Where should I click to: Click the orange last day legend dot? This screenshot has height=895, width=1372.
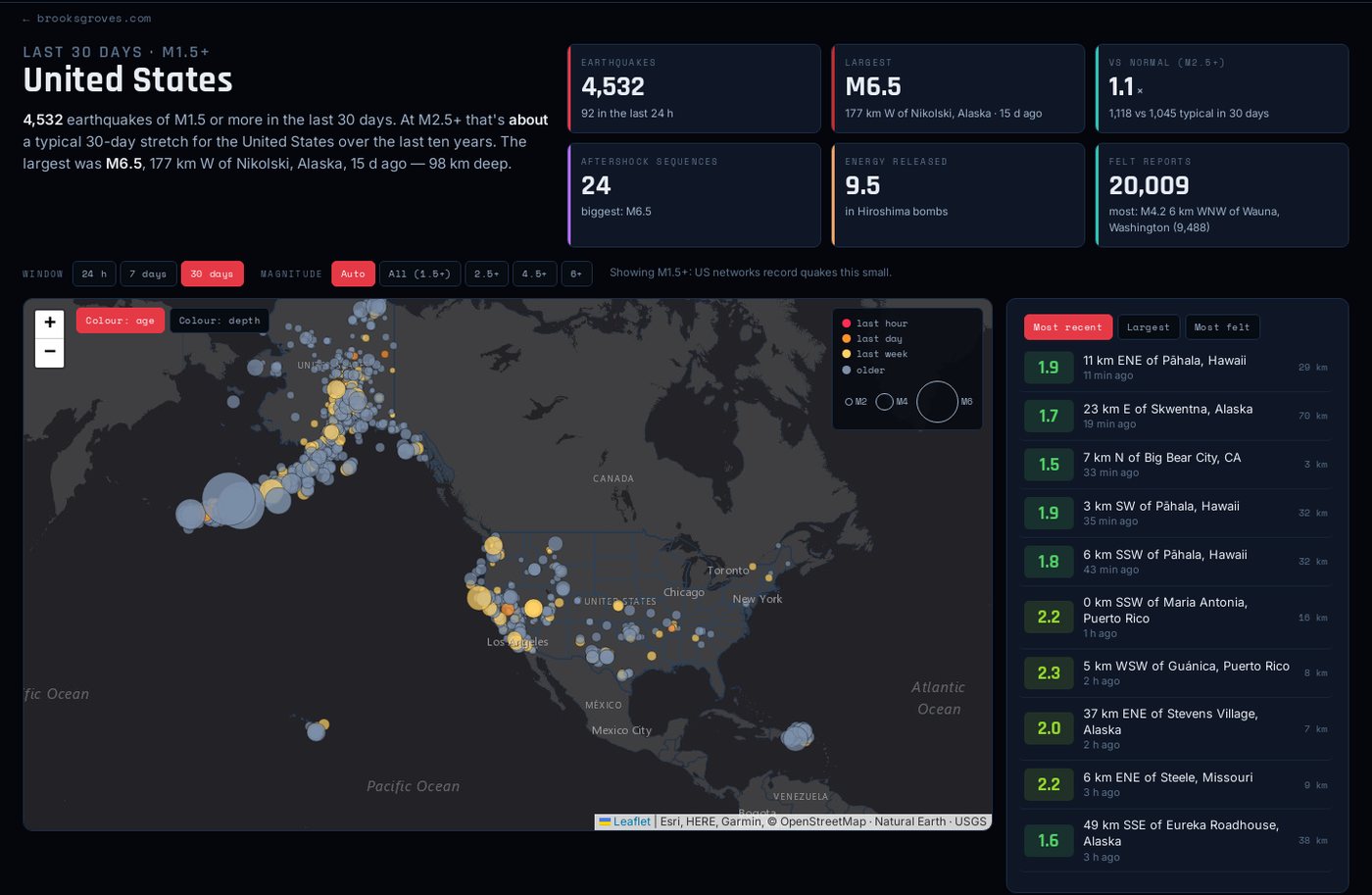click(847, 339)
